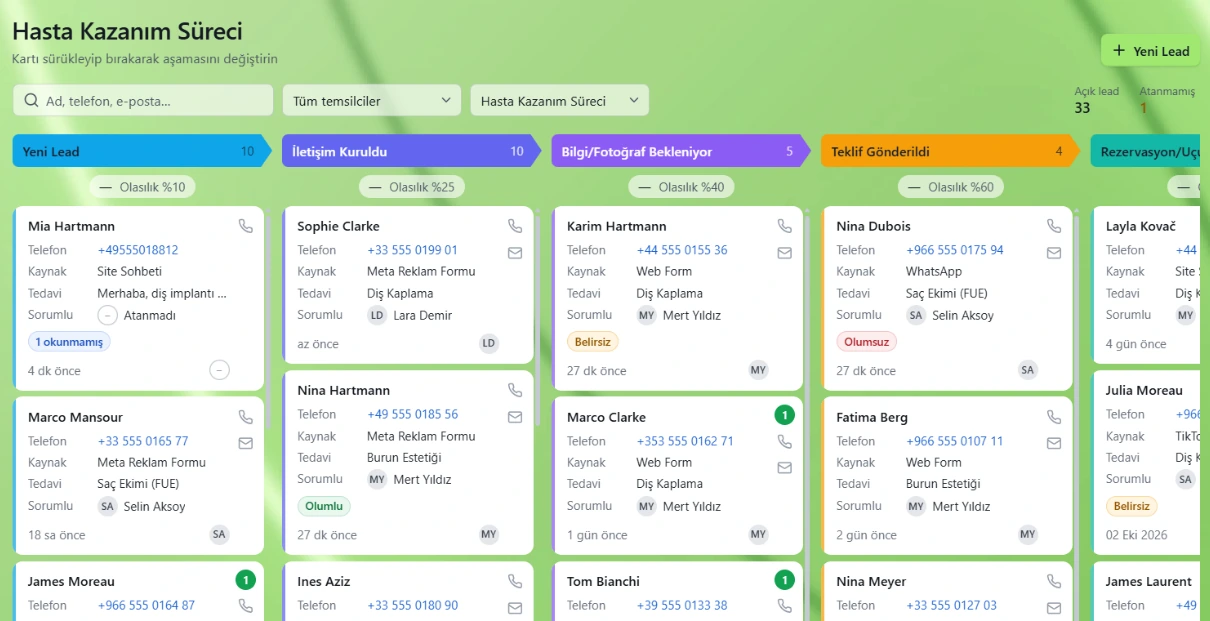Click phone icon on Fatima Berg card

tap(1054, 417)
